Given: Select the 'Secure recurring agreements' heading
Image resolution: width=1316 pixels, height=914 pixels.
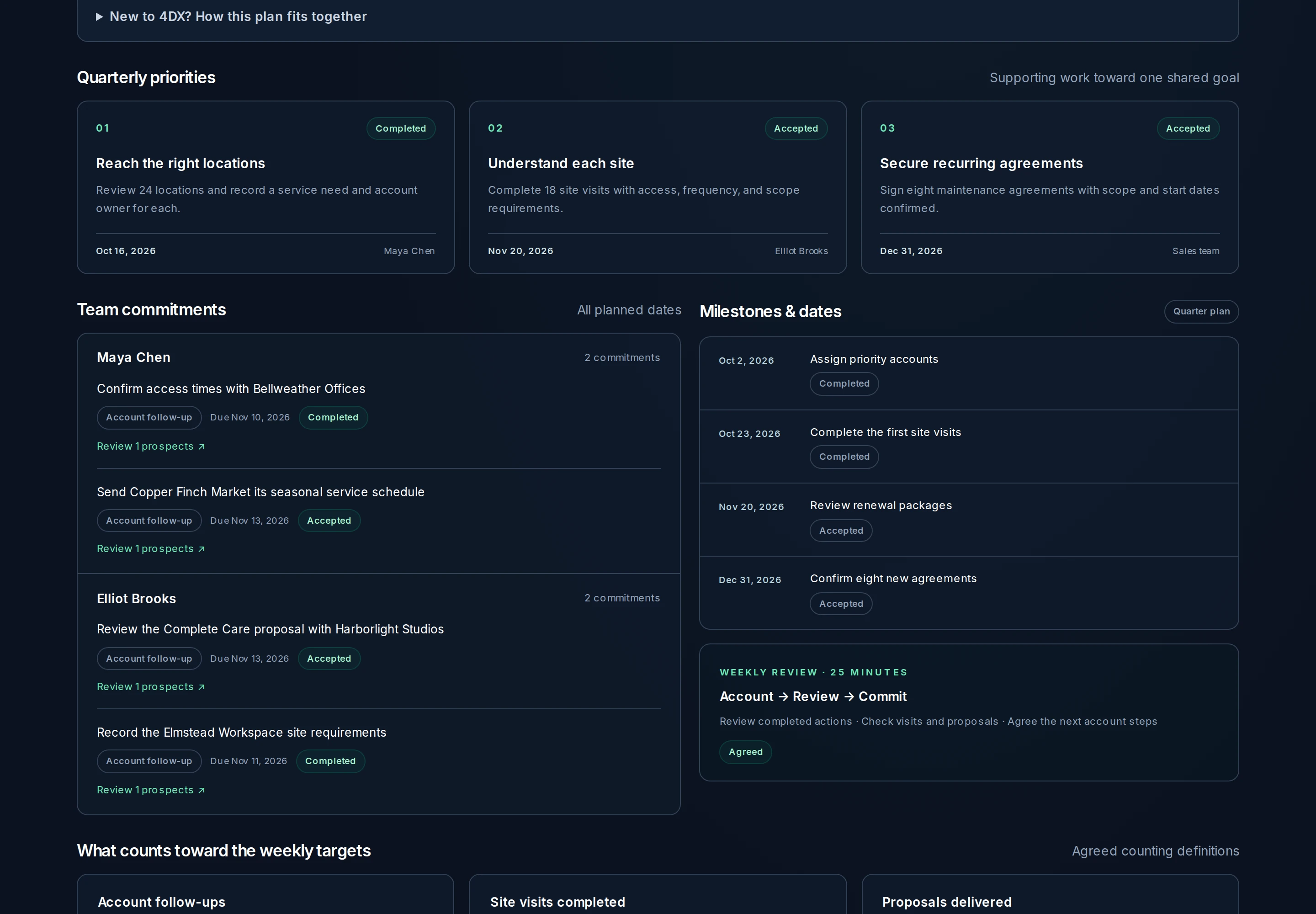Looking at the screenshot, I should (981, 163).
